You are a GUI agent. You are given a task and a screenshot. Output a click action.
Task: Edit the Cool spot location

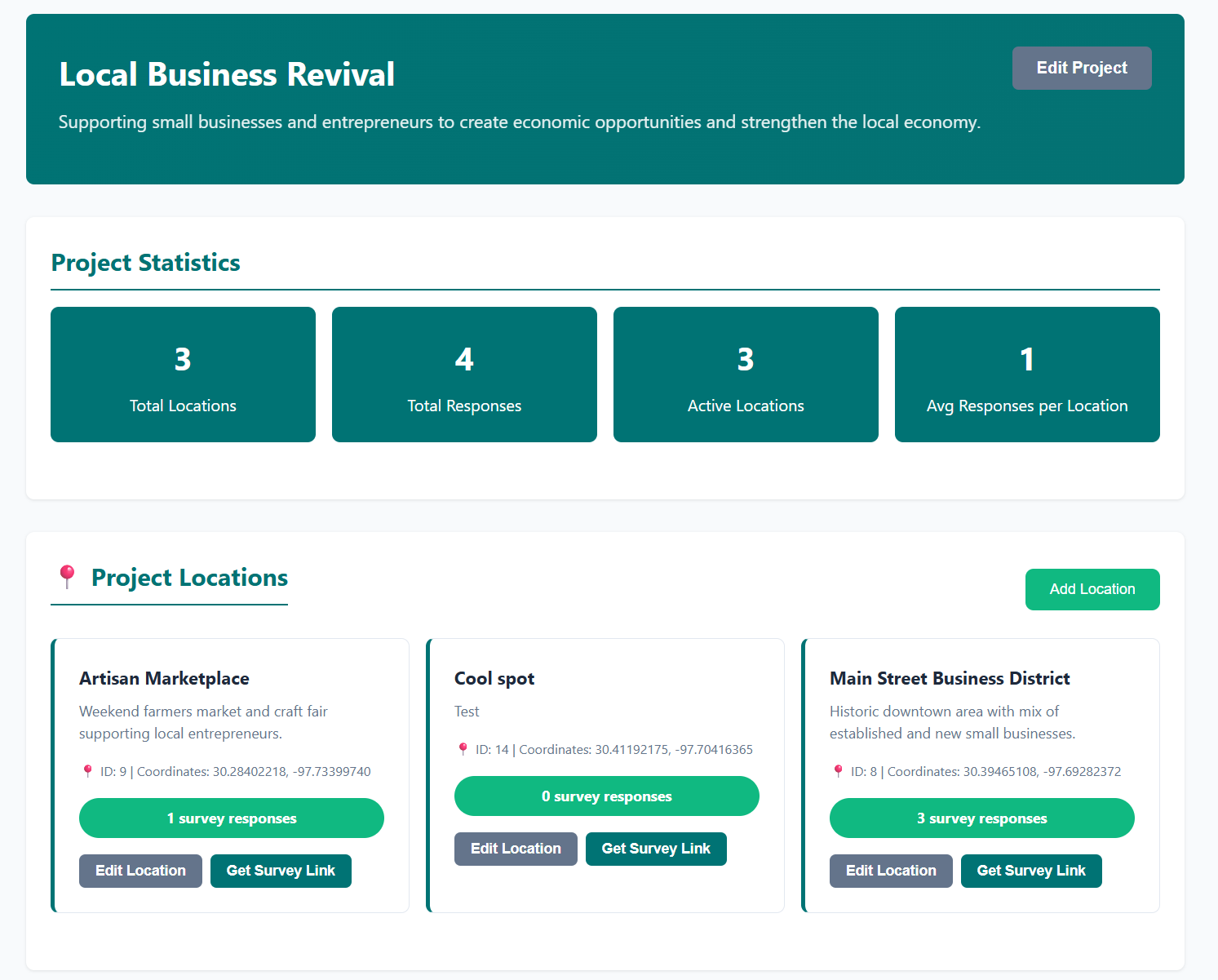(x=516, y=849)
